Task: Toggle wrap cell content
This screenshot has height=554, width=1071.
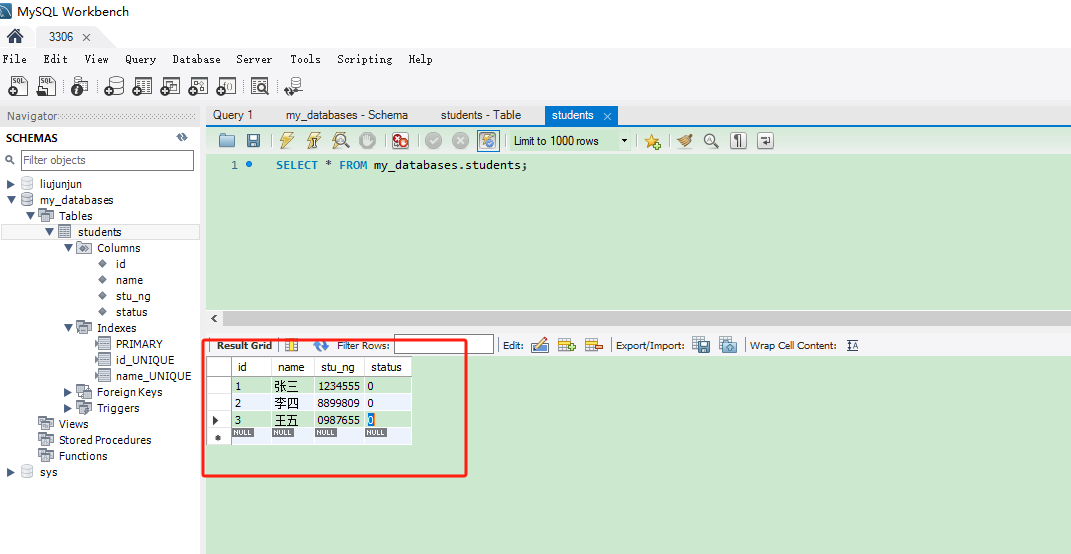Action: coord(852,346)
